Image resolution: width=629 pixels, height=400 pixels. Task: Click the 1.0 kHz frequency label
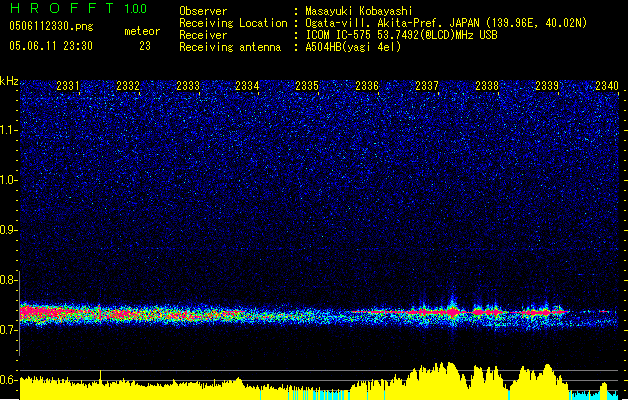tap(8, 180)
